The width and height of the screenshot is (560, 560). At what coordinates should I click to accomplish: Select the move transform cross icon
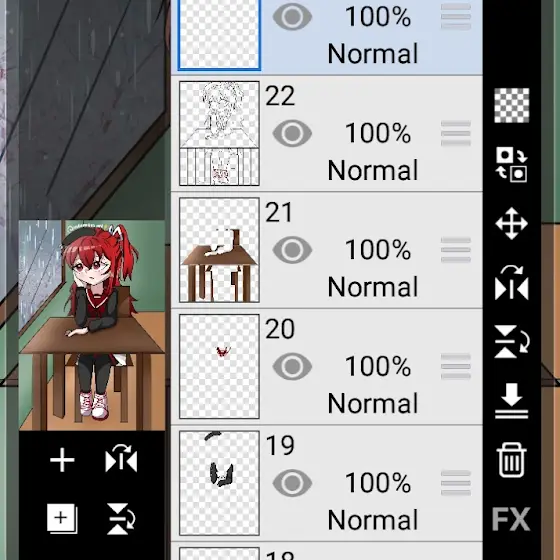point(511,223)
